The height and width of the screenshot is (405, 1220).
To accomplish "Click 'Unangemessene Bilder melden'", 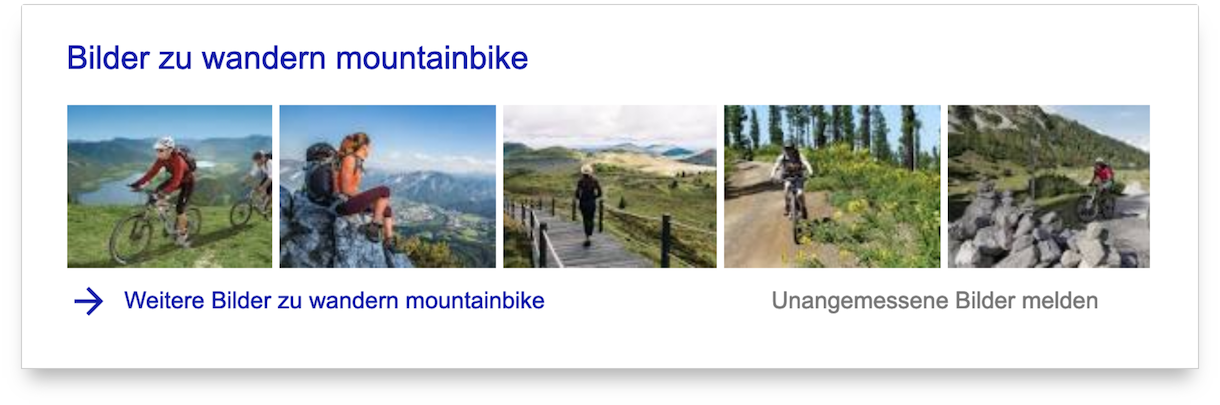I will coord(934,301).
